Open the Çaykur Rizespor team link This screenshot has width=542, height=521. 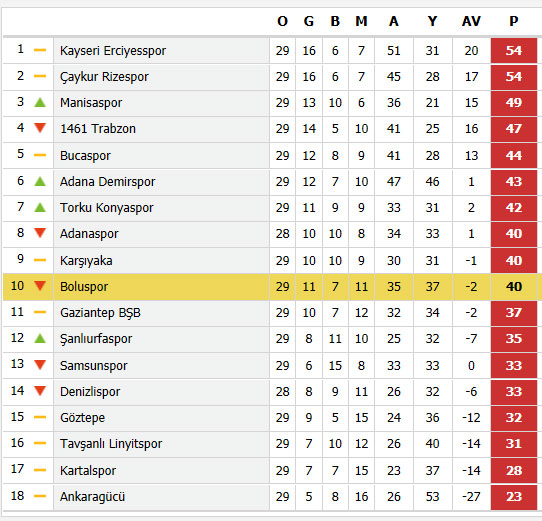pyautogui.click(x=104, y=77)
